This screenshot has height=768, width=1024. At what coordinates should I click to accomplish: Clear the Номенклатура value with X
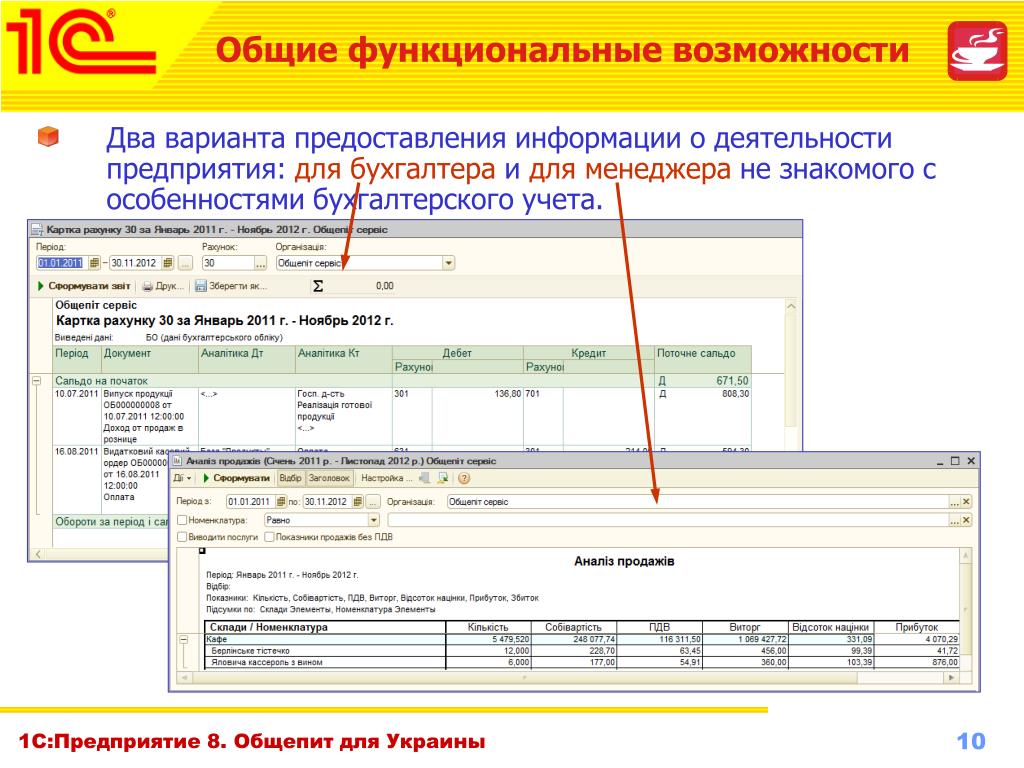(966, 520)
